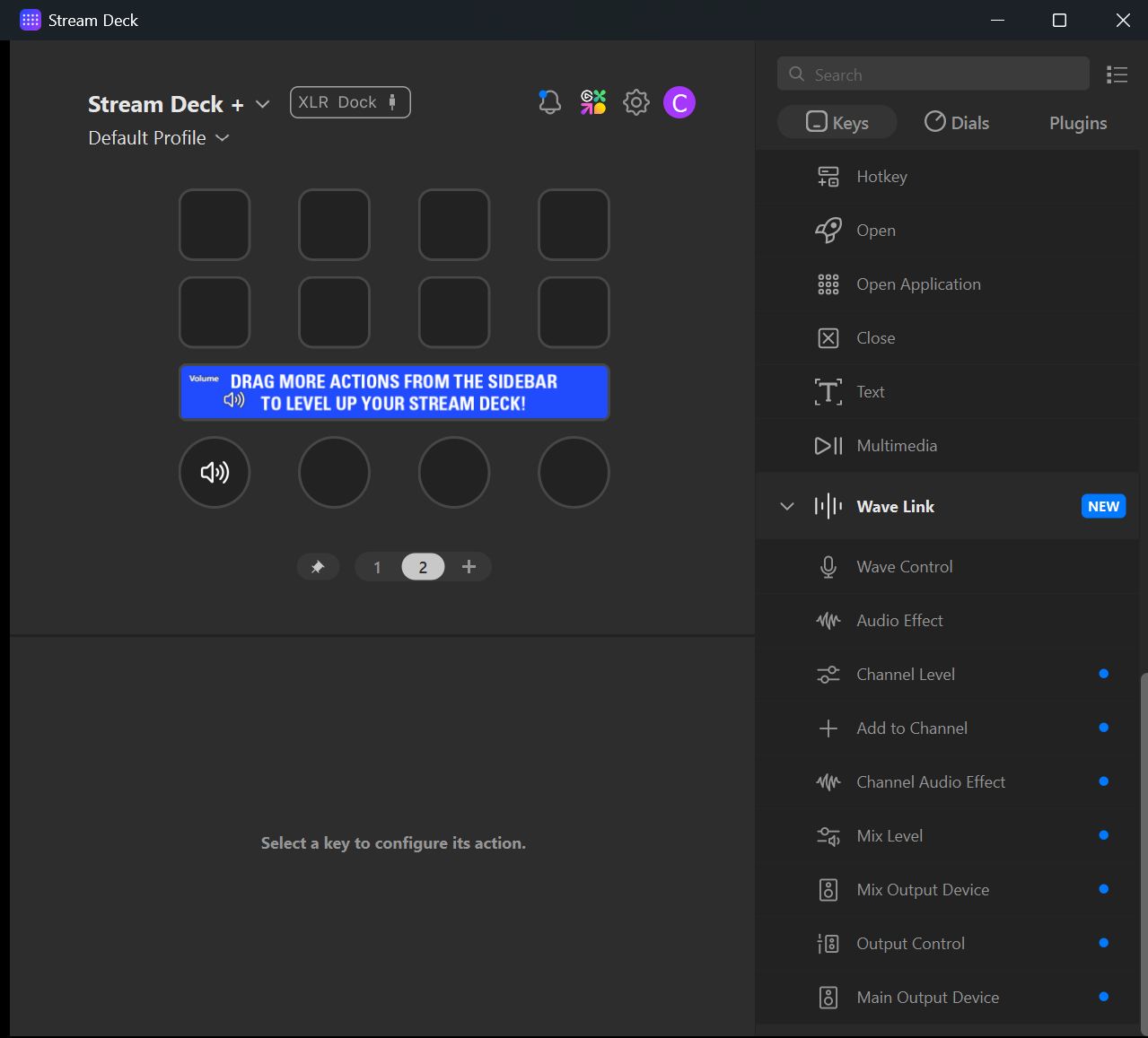Switch to the Dials tab

pos(957,123)
